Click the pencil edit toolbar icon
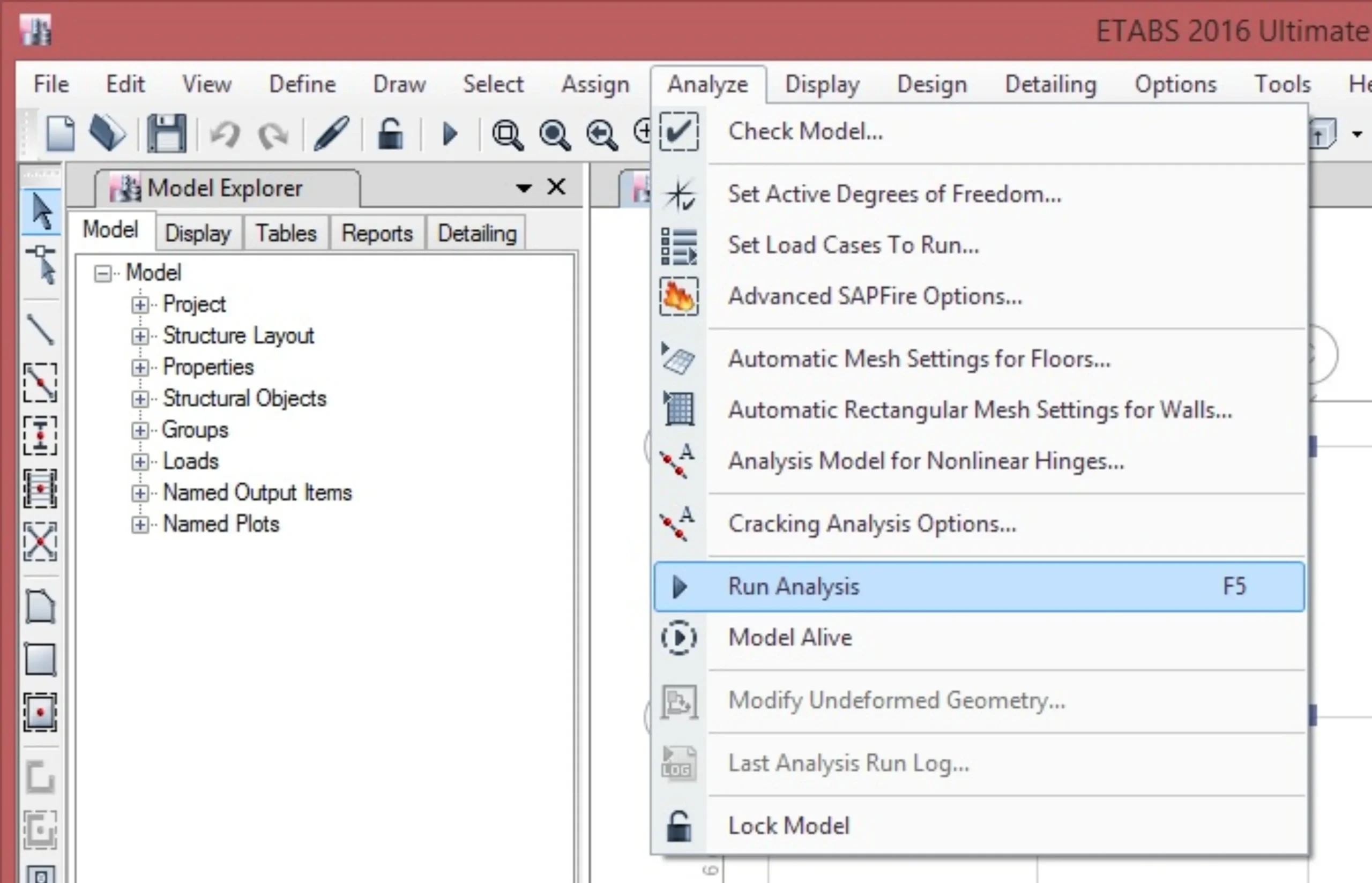Image resolution: width=1372 pixels, height=883 pixels. pos(331,134)
